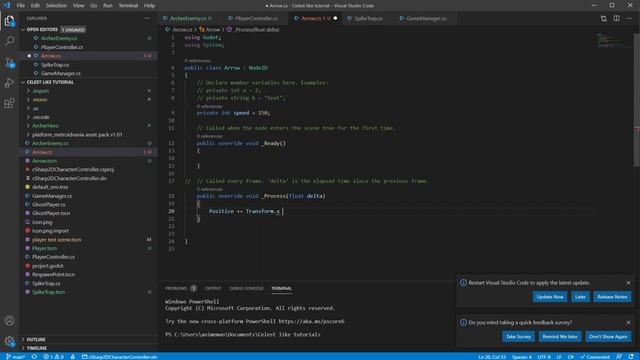Click the Spaces: 4 indentation setting

click(x=522, y=357)
